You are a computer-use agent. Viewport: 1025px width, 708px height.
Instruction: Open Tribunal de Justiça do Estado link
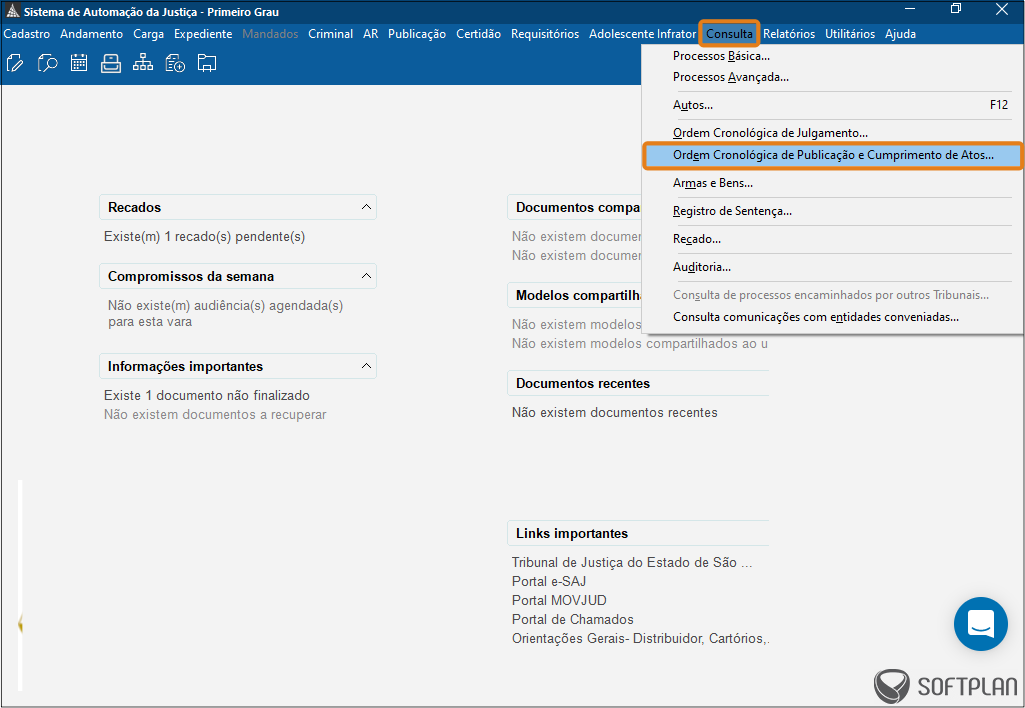coord(631,562)
